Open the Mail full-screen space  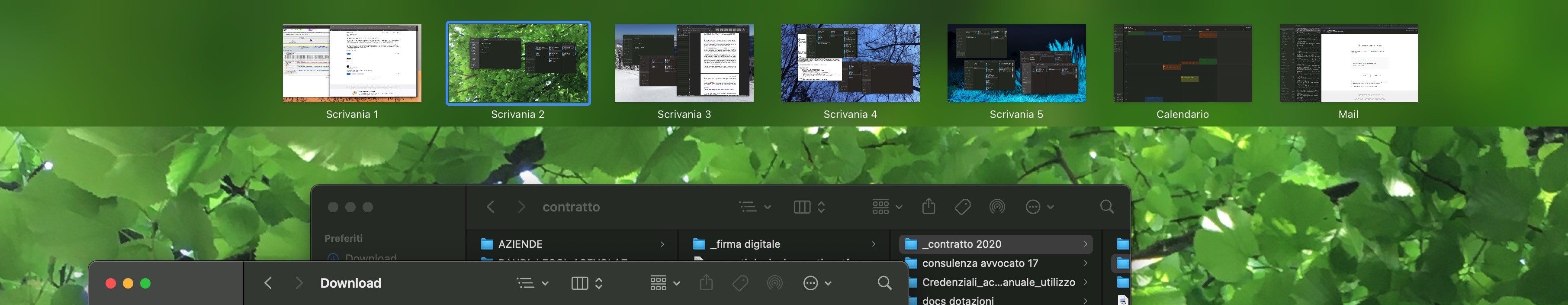pyautogui.click(x=1349, y=63)
